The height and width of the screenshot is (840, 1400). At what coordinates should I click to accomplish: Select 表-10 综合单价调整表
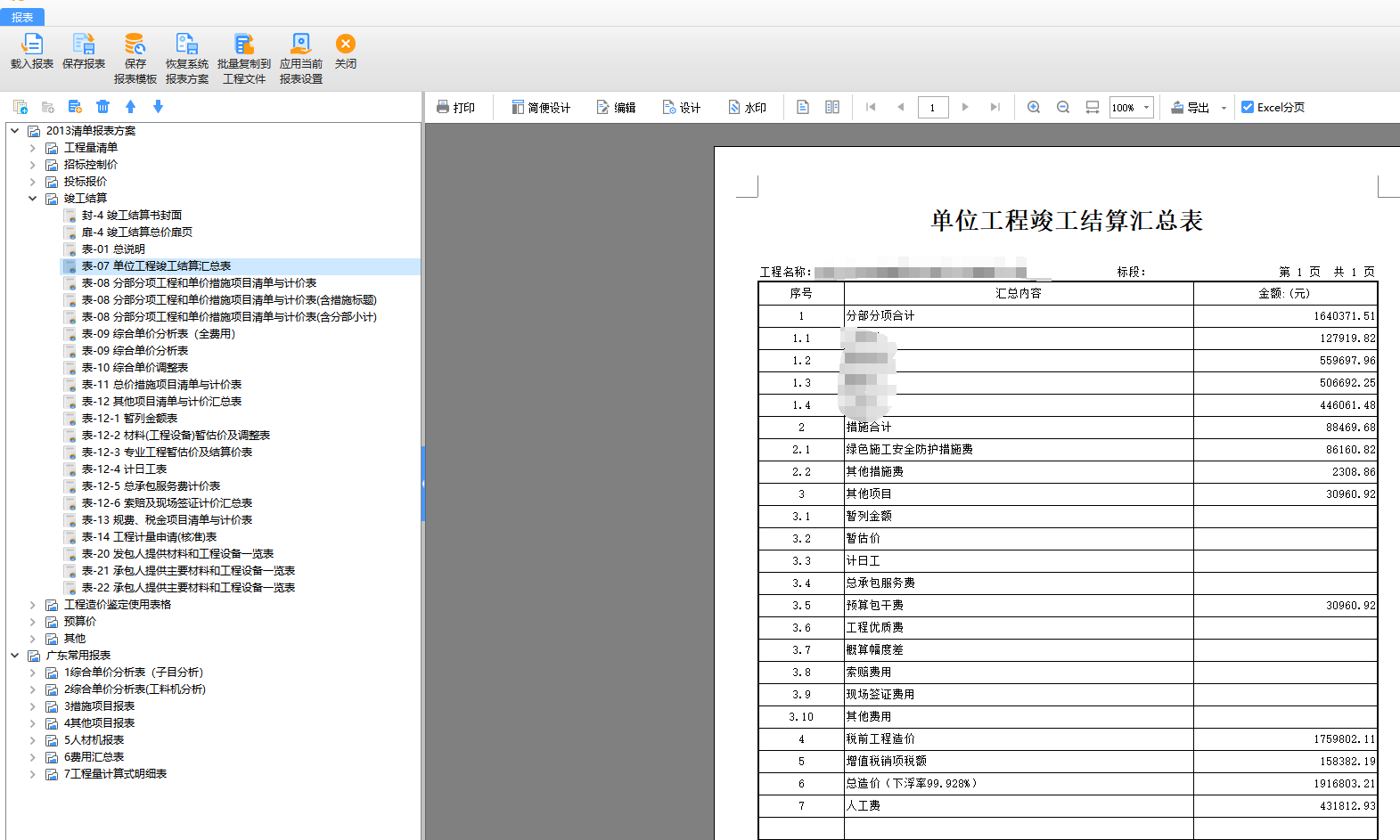pyautogui.click(x=135, y=367)
